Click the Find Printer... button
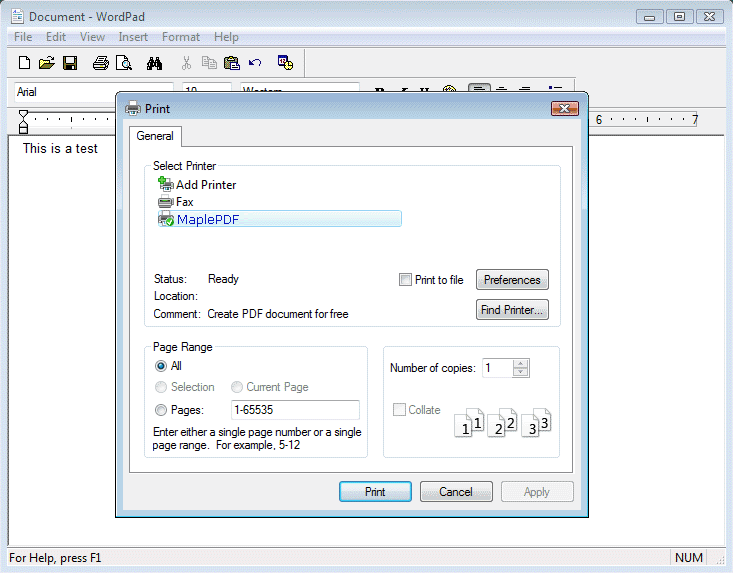Image resolution: width=733 pixels, height=573 pixels. 512,309
